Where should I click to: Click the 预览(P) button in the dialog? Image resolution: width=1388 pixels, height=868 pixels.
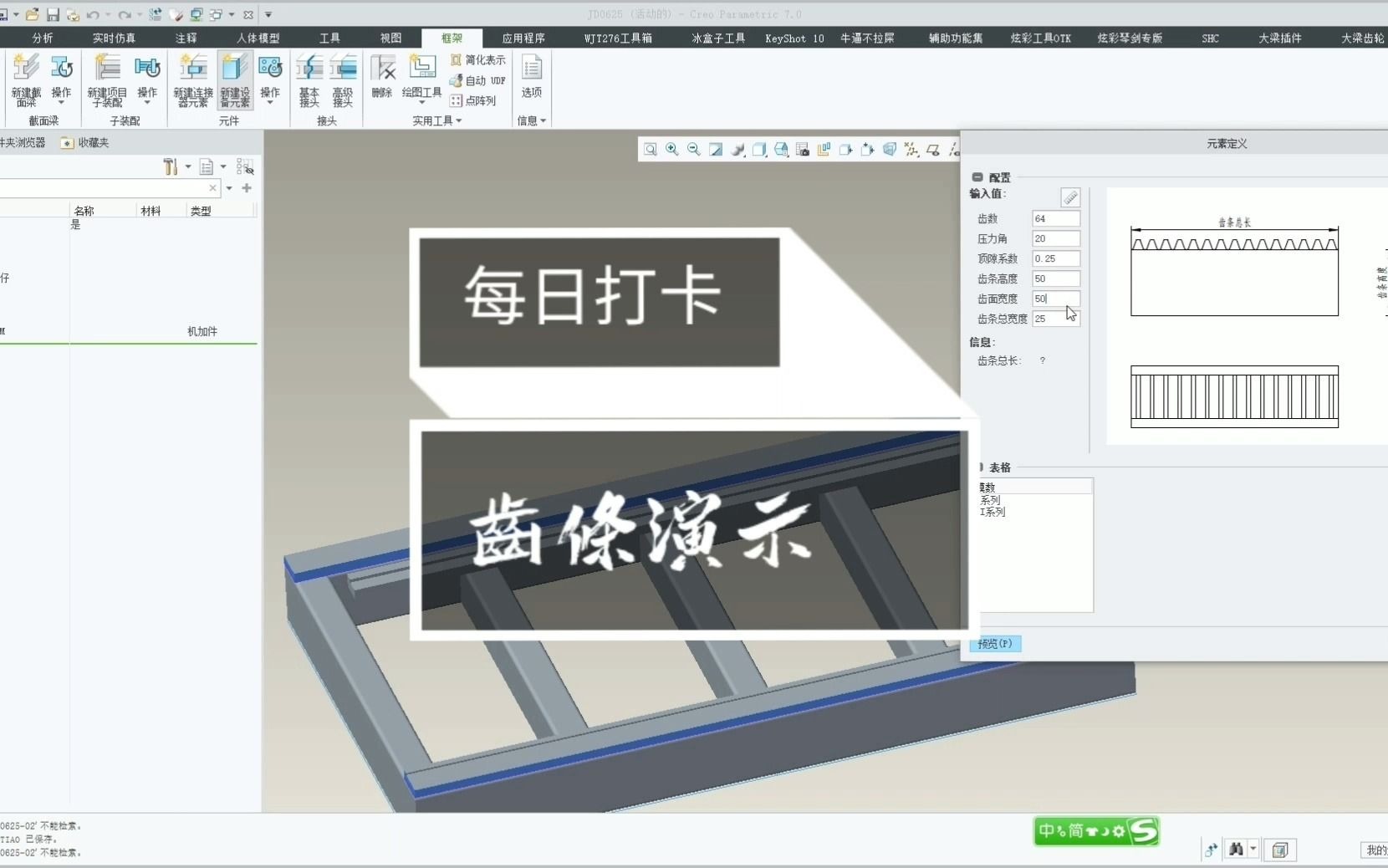point(993,644)
